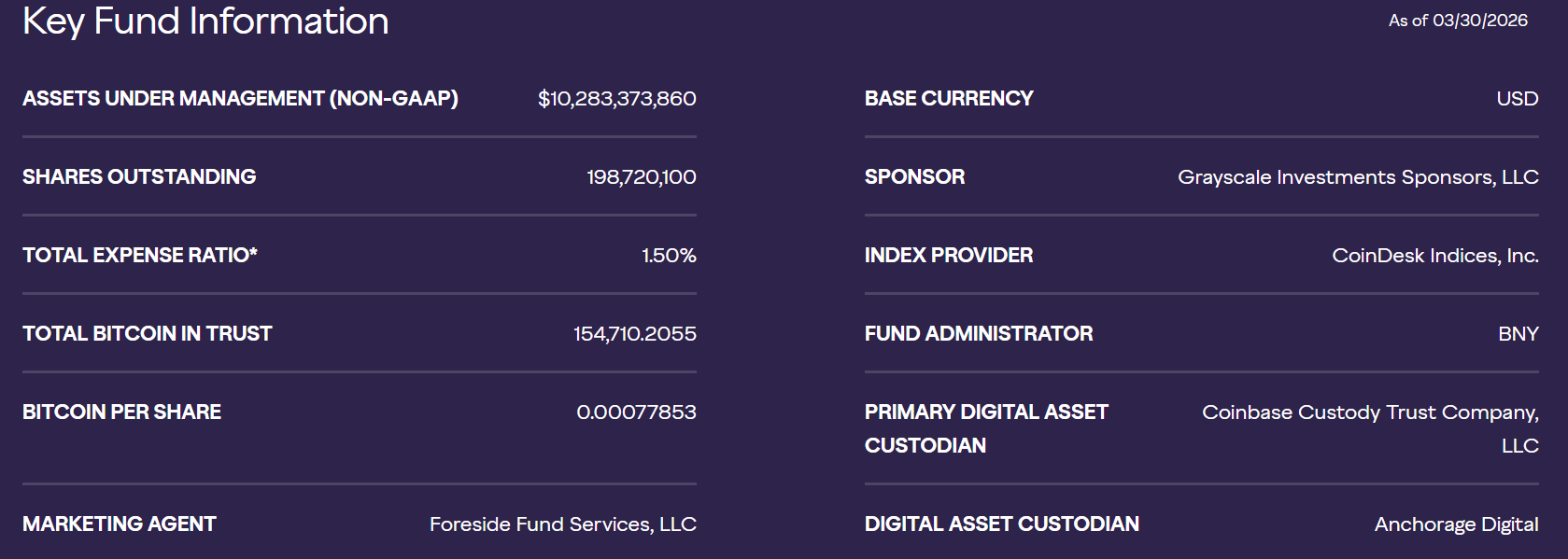The image size is (1568, 559).
Task: Select CoinDesk Indices, Inc. text
Action: coord(1434,256)
